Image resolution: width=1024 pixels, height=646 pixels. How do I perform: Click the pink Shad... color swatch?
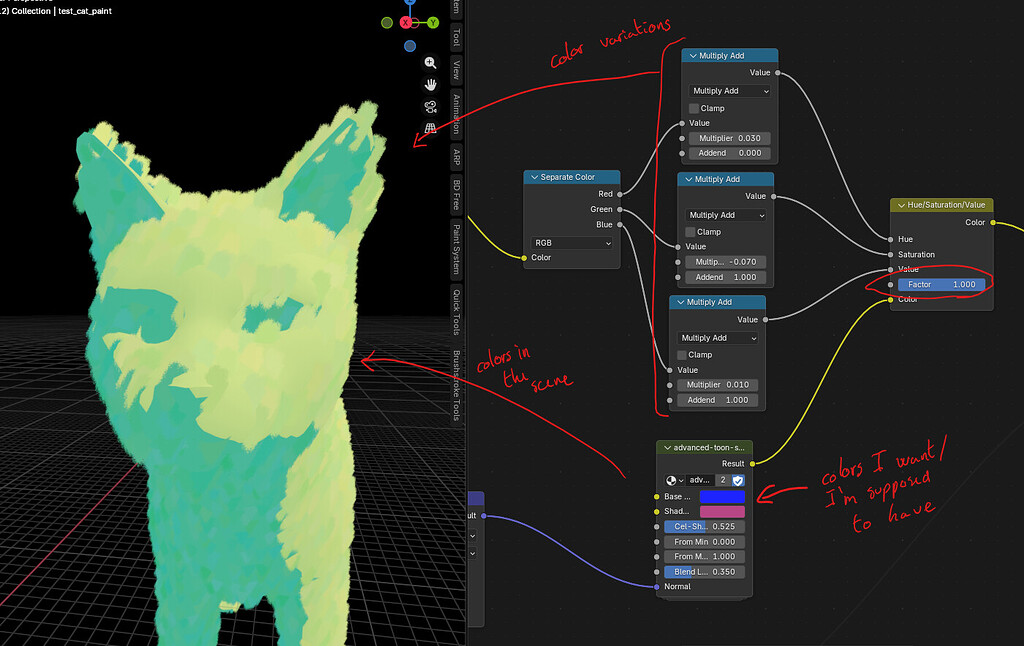[722, 511]
